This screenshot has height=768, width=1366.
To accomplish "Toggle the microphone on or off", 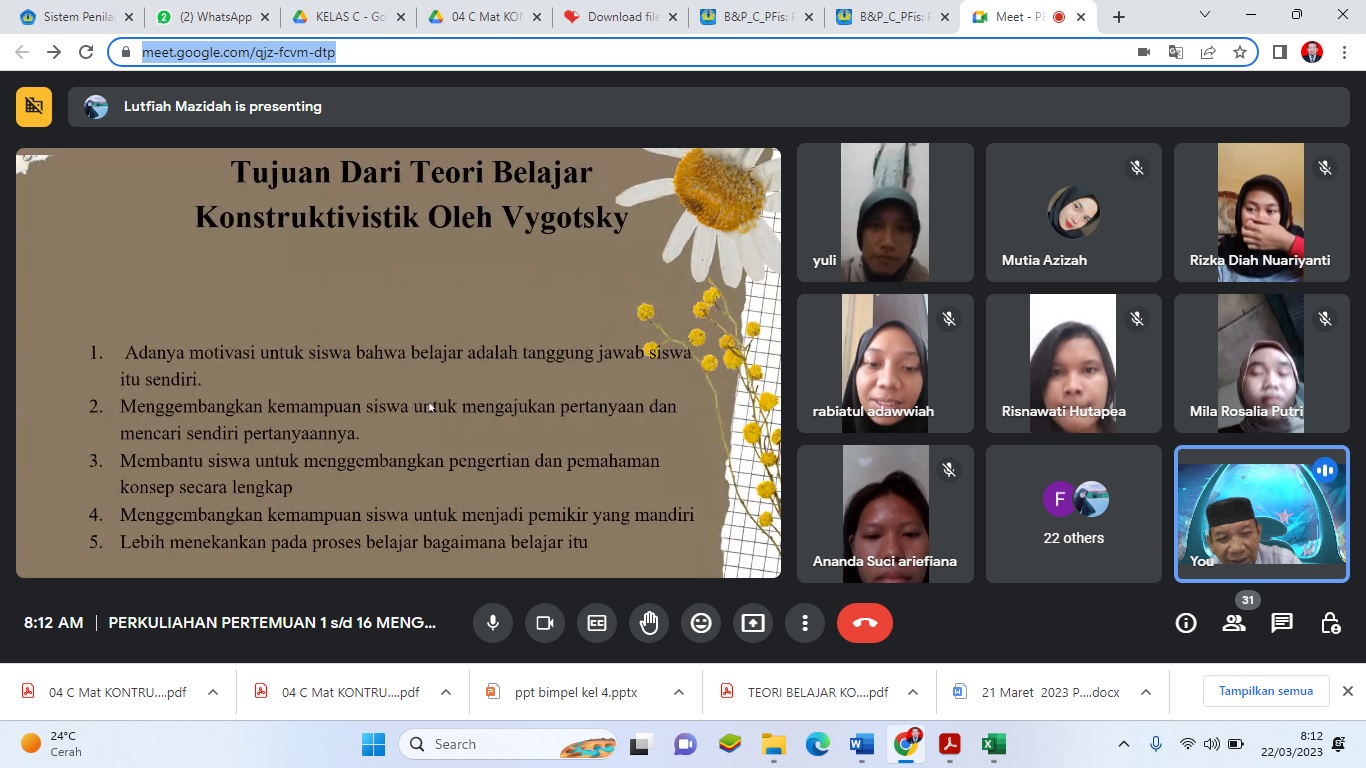I will point(493,623).
